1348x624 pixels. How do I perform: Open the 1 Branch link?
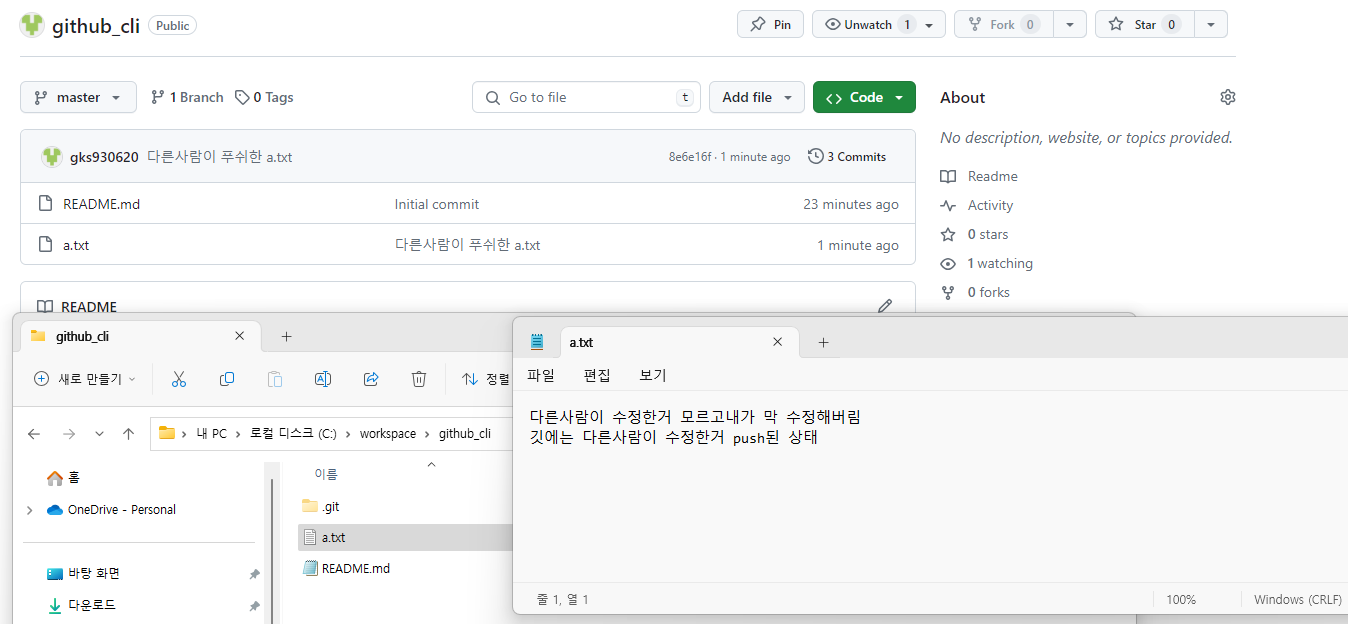pyautogui.click(x=187, y=97)
